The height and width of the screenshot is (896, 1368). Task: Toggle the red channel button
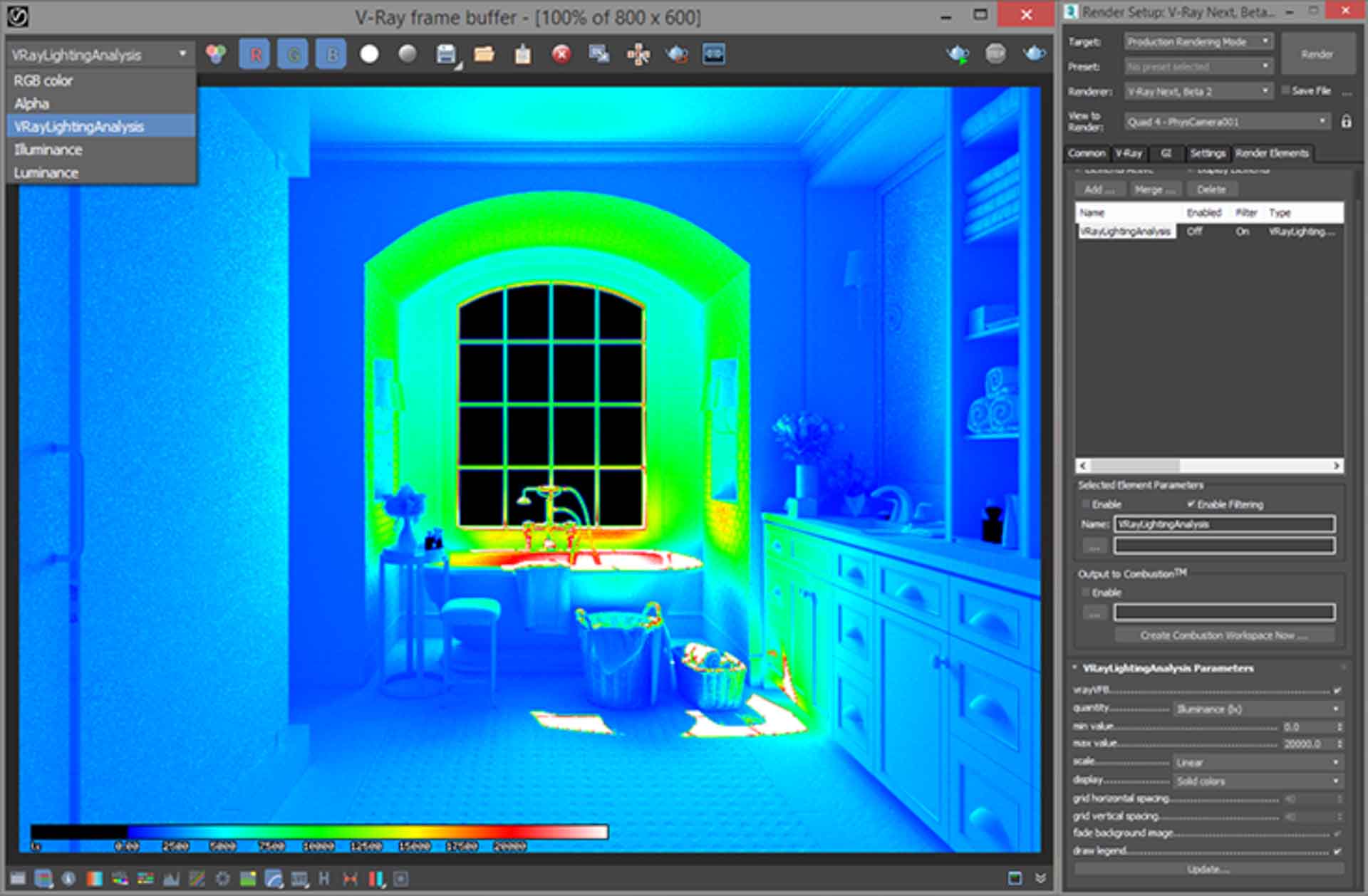[255, 55]
